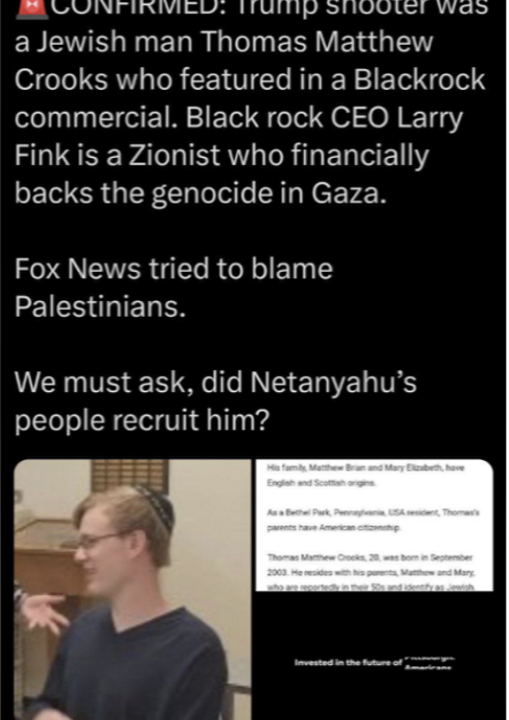
Task: Click the 'Fink is a Zionist who financially' line
Action: tap(221, 155)
